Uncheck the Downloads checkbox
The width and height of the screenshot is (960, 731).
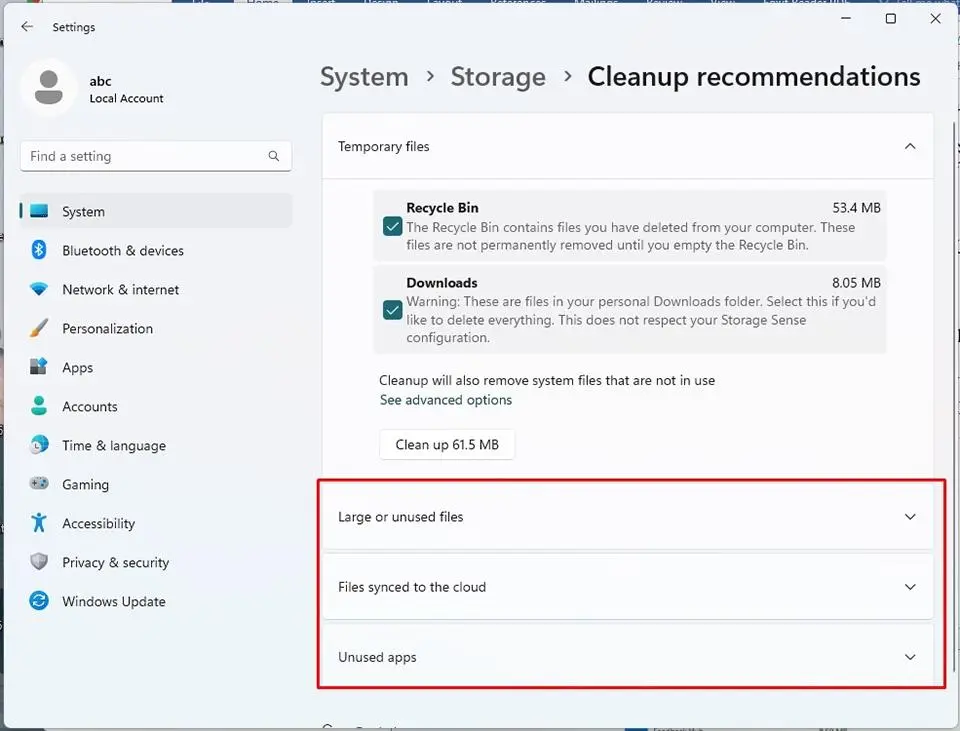(392, 310)
